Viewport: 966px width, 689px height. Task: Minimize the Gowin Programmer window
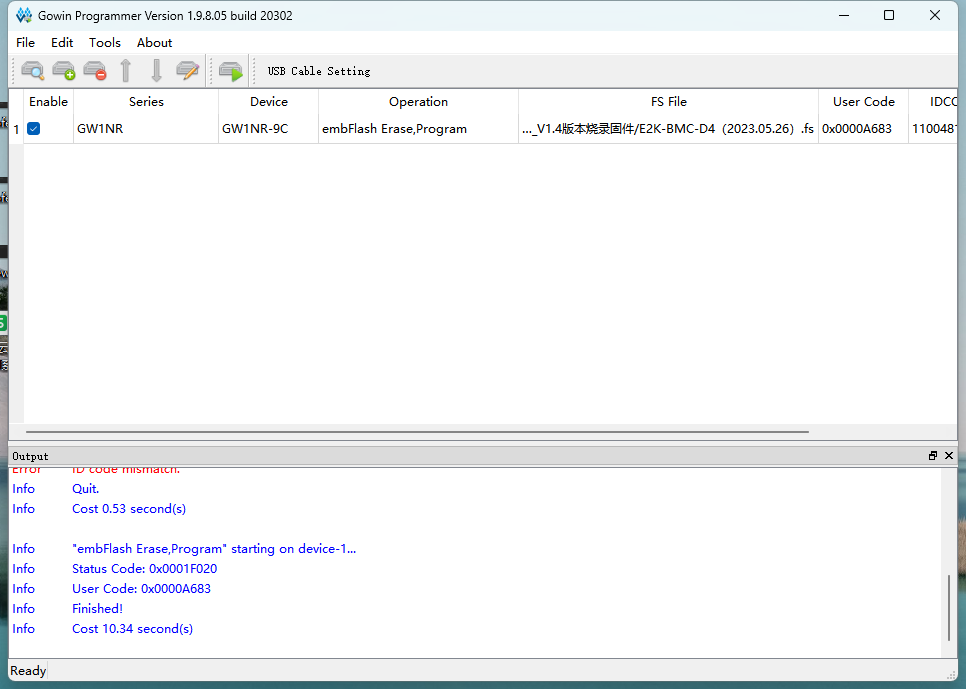click(x=844, y=15)
